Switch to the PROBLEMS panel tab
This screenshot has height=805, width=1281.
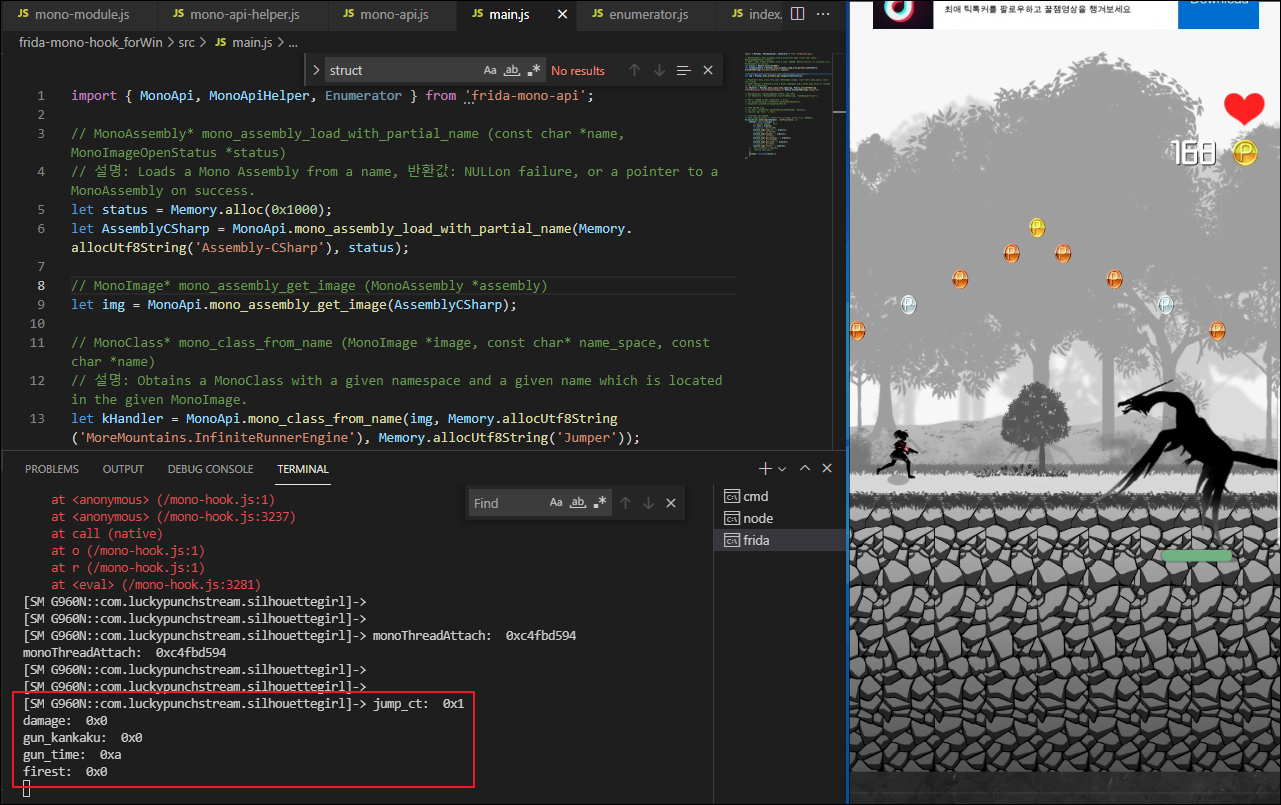point(52,469)
